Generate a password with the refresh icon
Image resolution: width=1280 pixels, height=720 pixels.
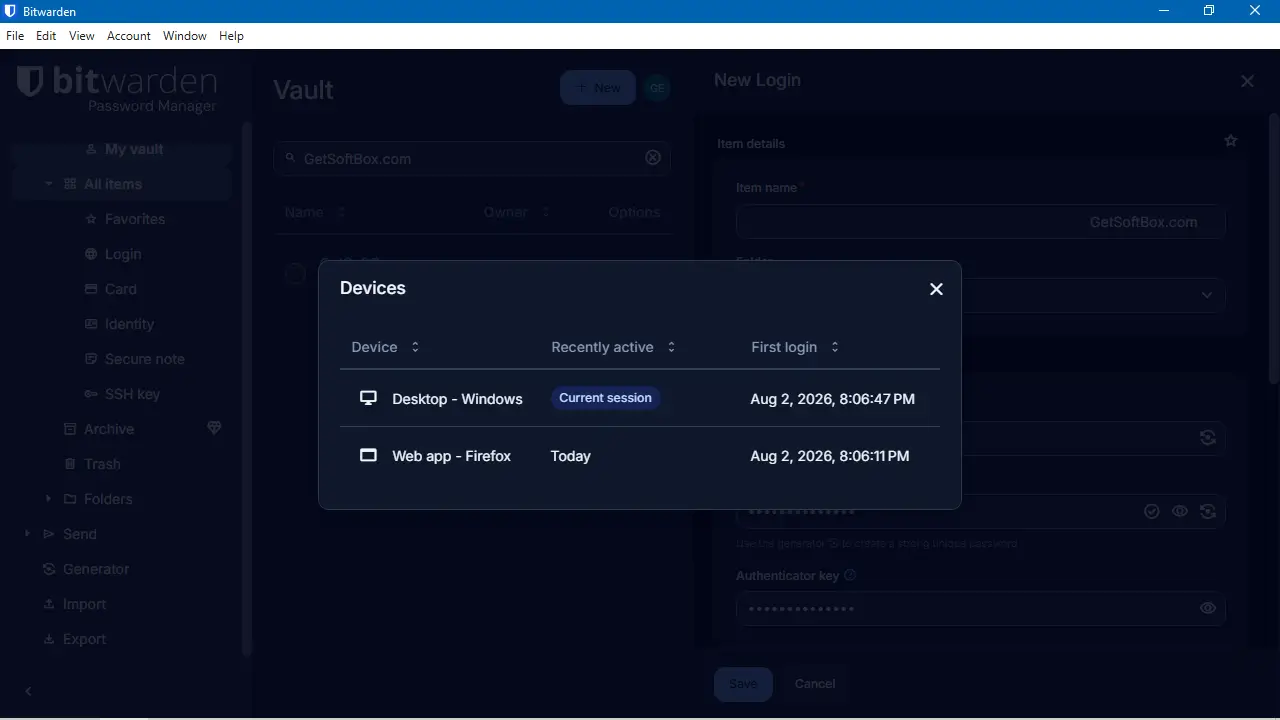[x=1208, y=511]
